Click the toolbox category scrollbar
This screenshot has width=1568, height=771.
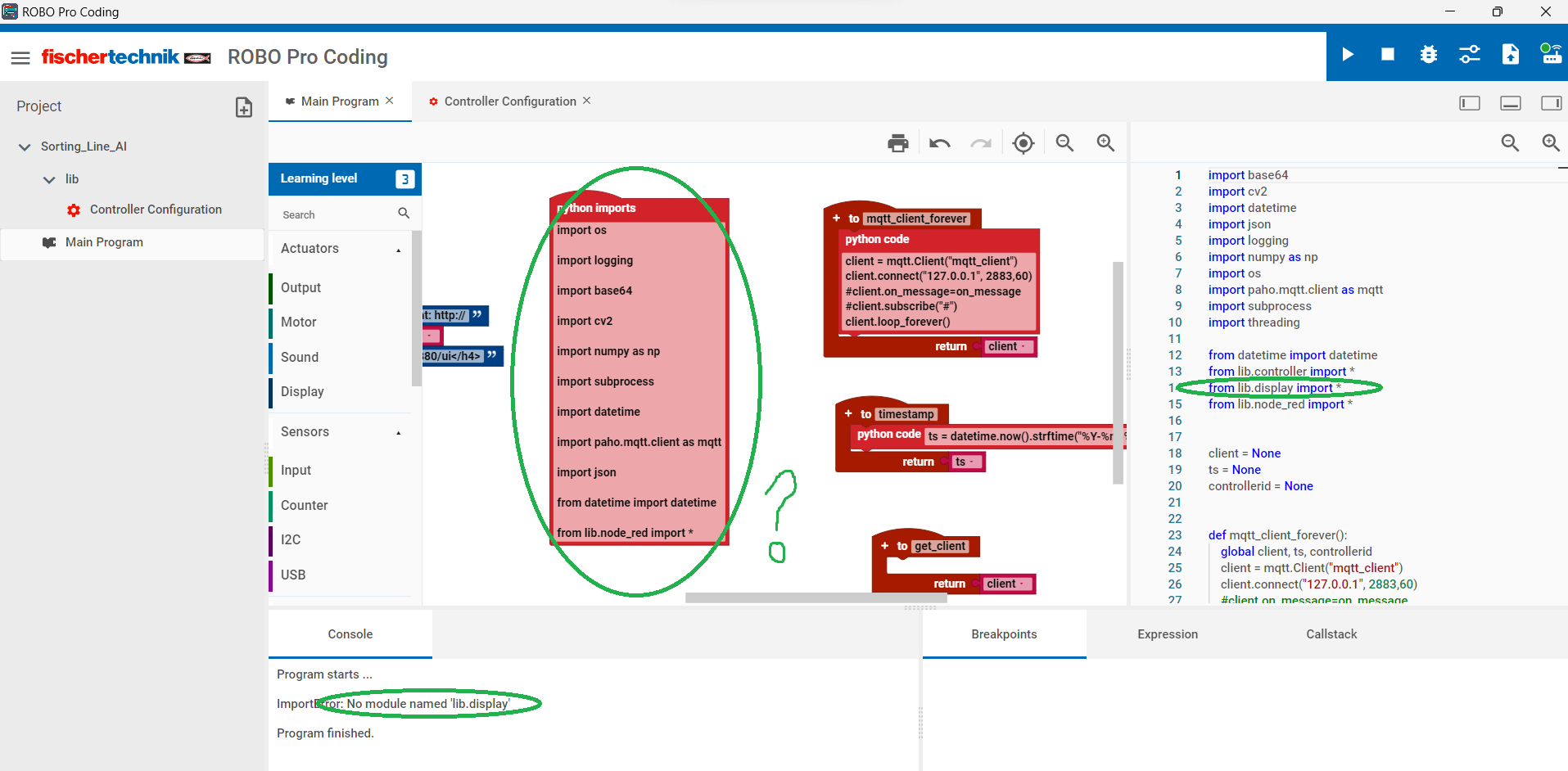coord(416,309)
